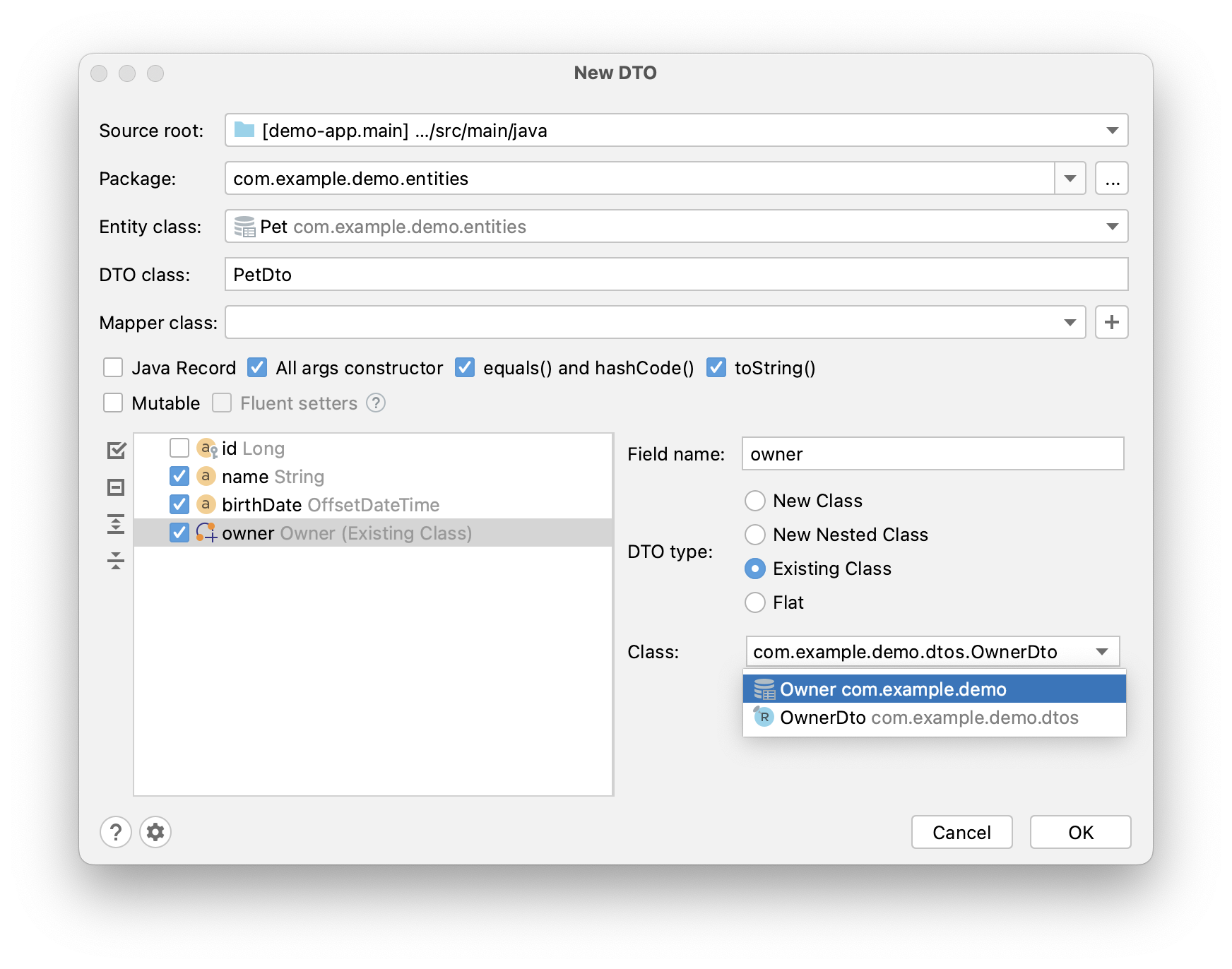
Task: Select the Flat DTO type
Action: pyautogui.click(x=754, y=602)
